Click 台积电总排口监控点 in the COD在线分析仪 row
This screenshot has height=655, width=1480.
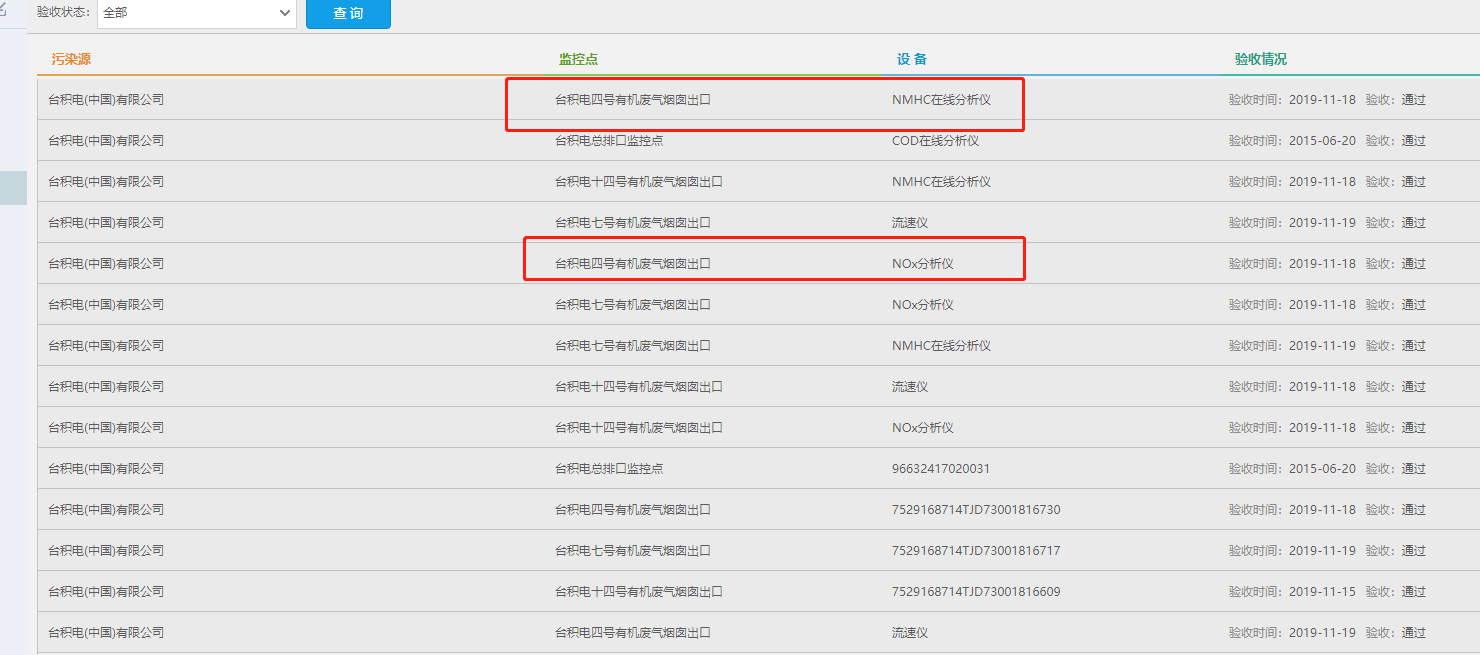pos(609,141)
